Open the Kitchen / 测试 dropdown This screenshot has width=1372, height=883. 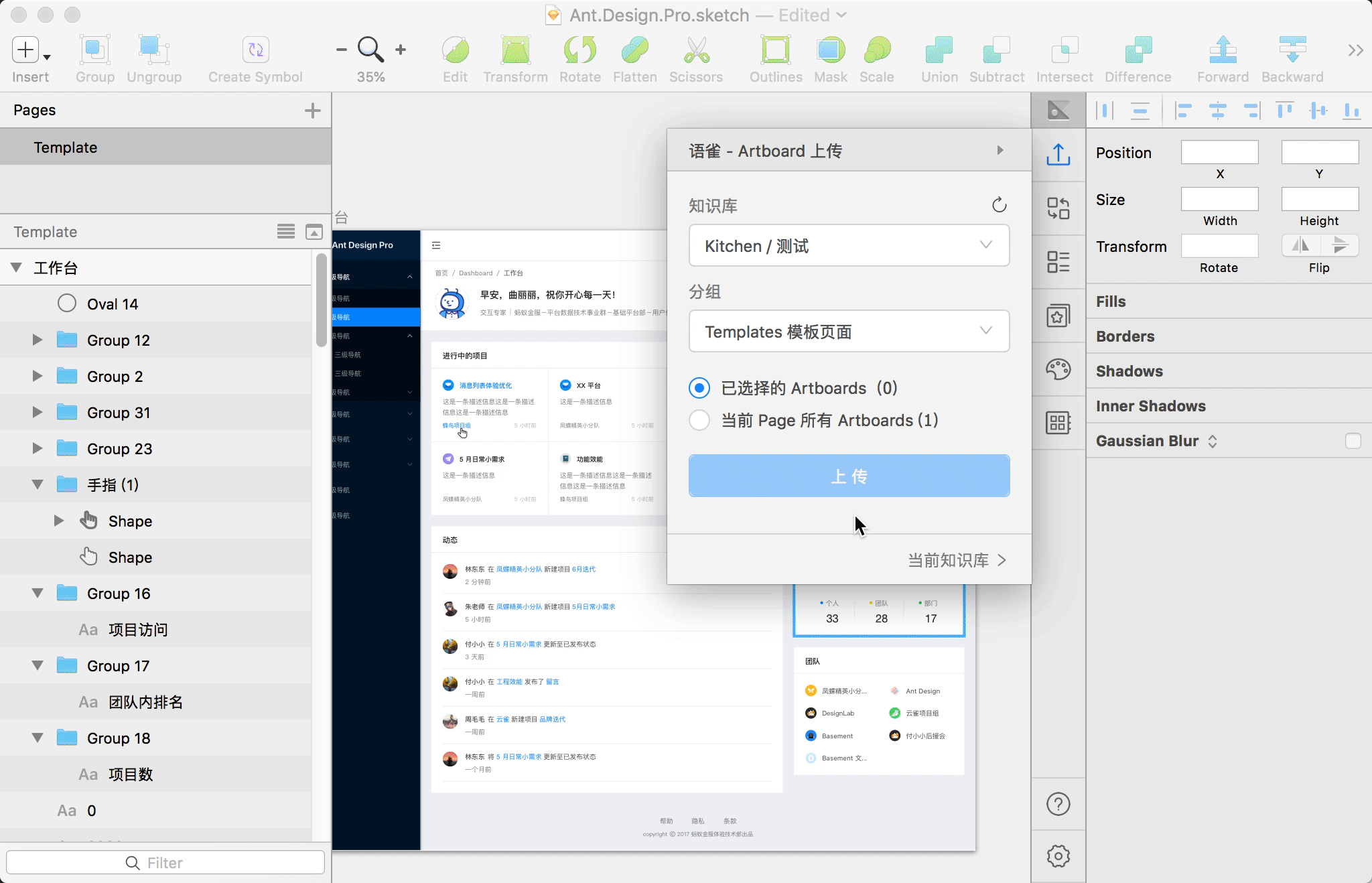(x=849, y=246)
